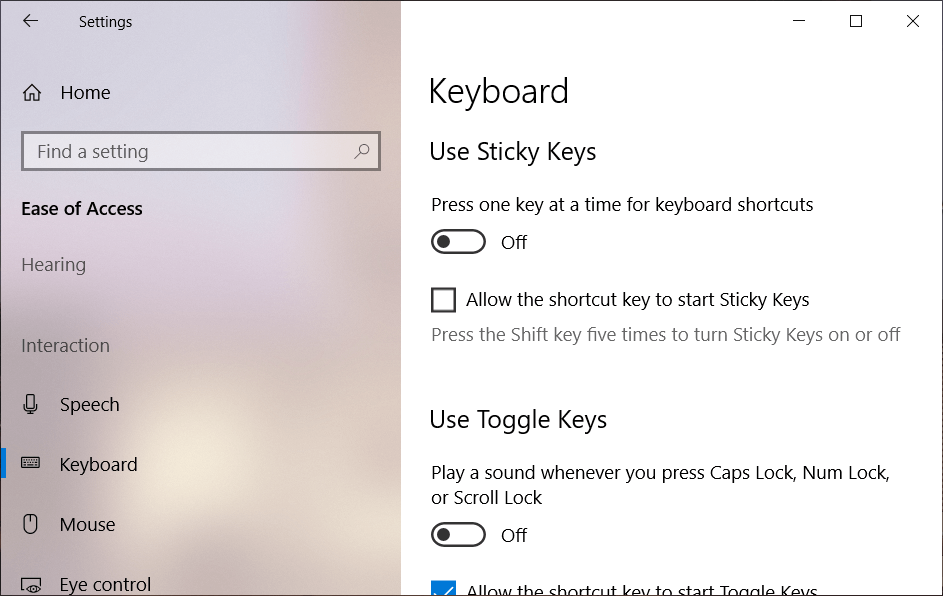The image size is (943, 596).
Task: Check Allow shortcut key for Sticky Keys
Action: (443, 300)
